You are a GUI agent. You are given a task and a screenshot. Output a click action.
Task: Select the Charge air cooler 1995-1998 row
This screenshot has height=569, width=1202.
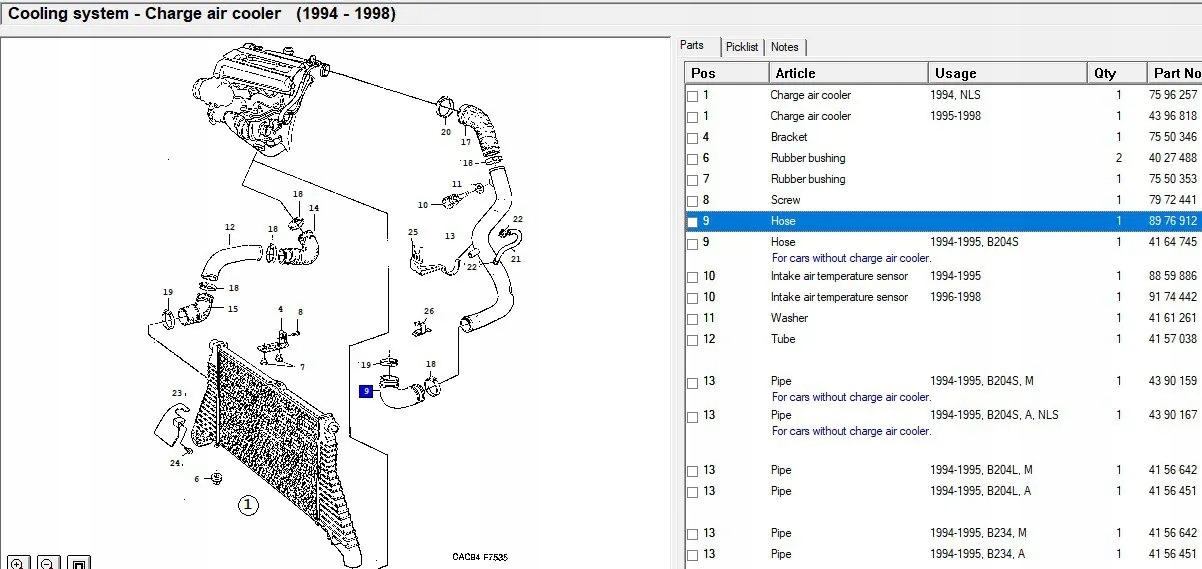[810, 116]
